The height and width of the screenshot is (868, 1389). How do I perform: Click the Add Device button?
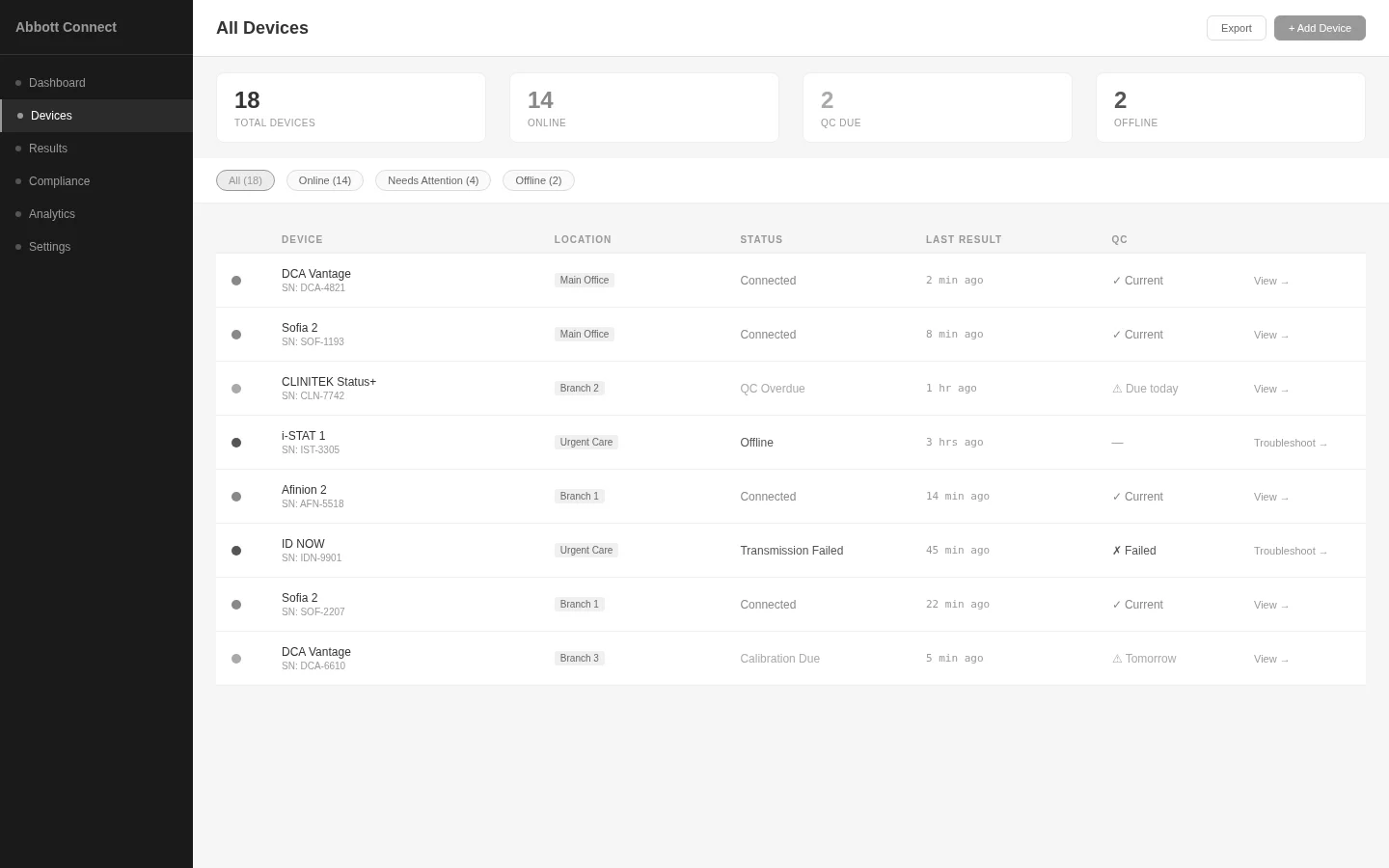click(1320, 27)
